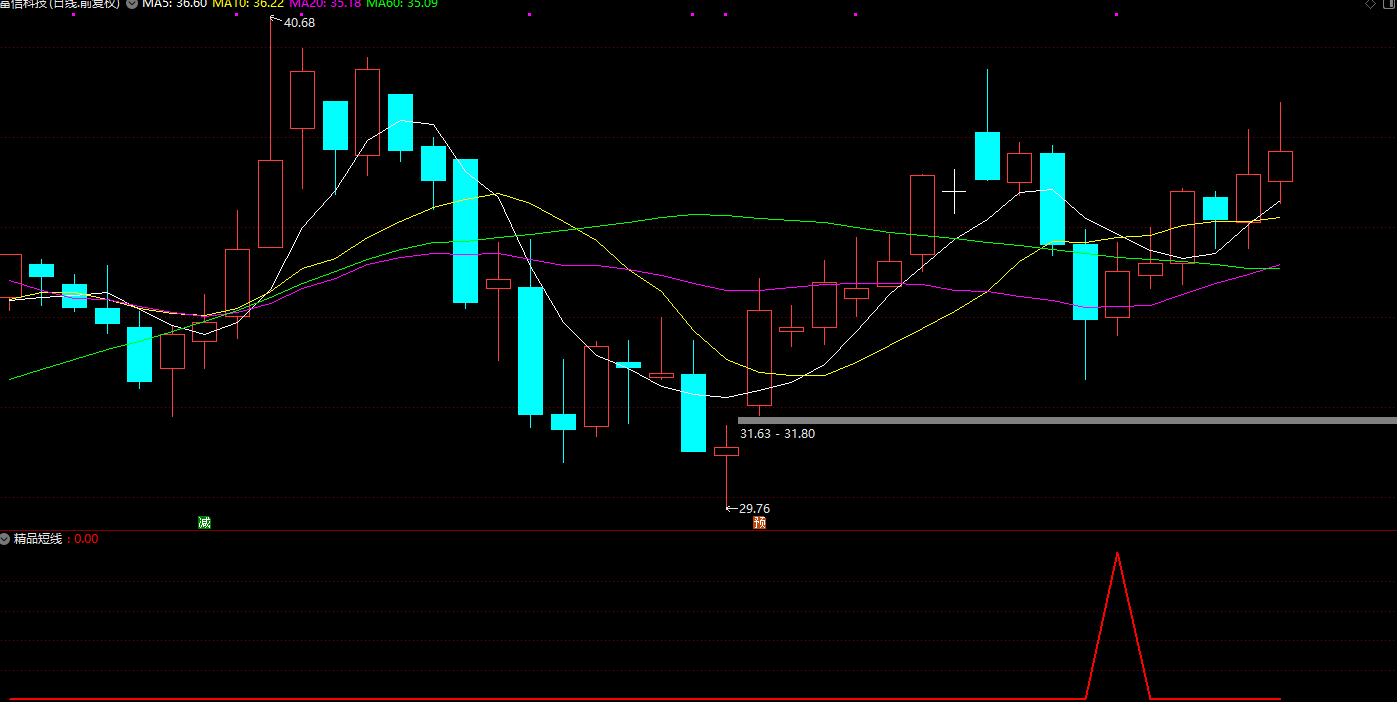Screen dimensions: 1397x702
Task: Click the white doji cross candlestick
Action: 954,189
